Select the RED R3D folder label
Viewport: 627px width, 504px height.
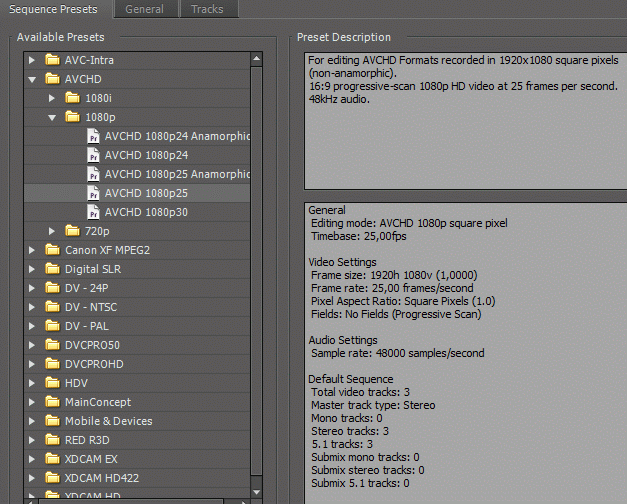tap(87, 440)
